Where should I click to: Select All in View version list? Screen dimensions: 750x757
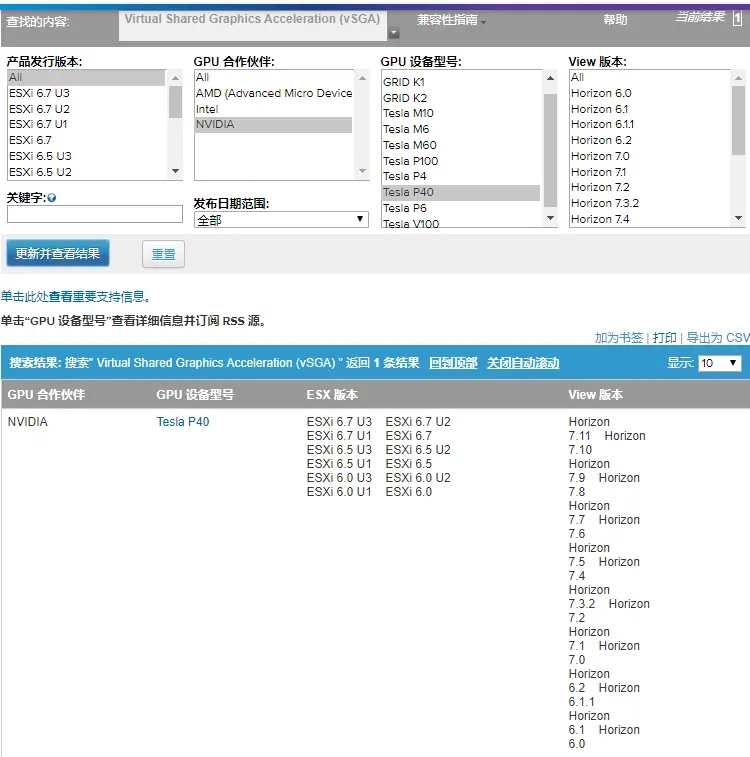pyautogui.click(x=650, y=77)
